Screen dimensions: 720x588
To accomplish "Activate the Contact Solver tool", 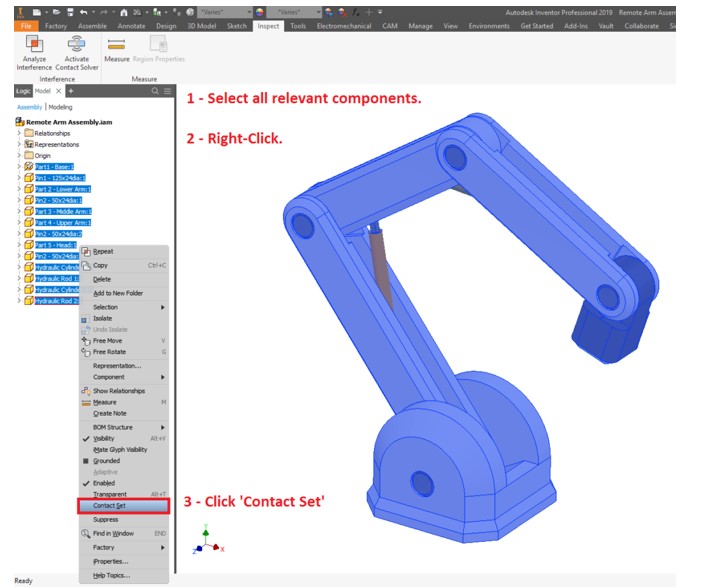I will pyautogui.click(x=78, y=50).
